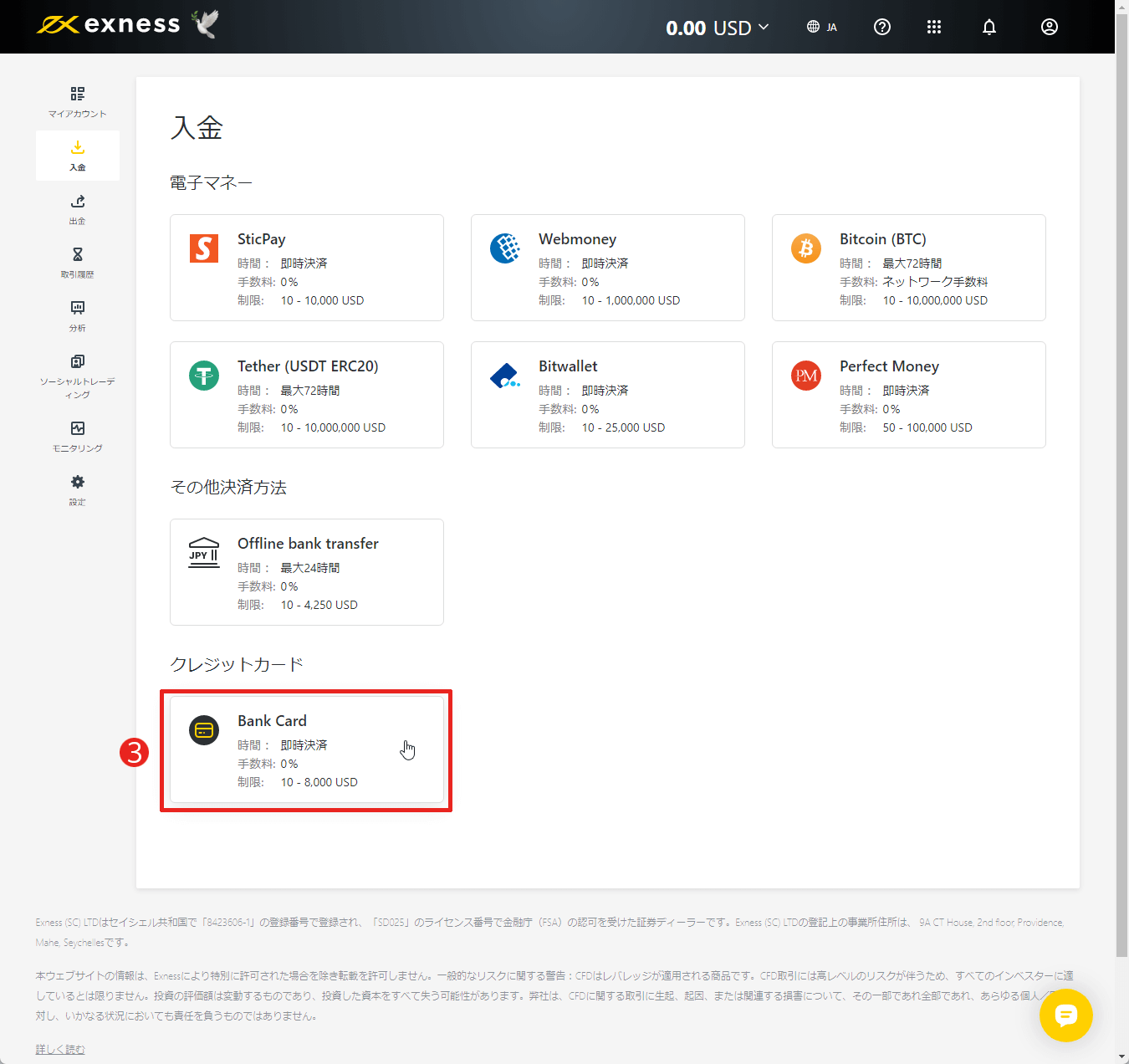Open 設定 settings gear in sidebar
This screenshot has width=1129, height=1064.
click(78, 490)
